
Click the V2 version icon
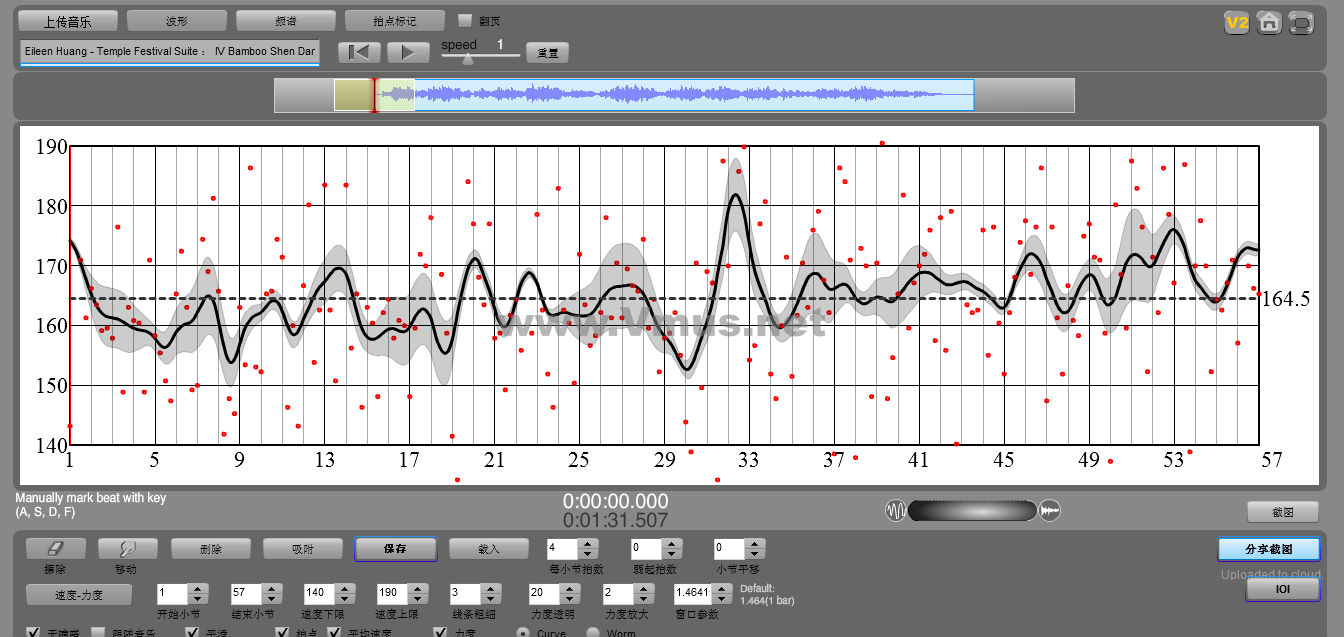point(1237,22)
